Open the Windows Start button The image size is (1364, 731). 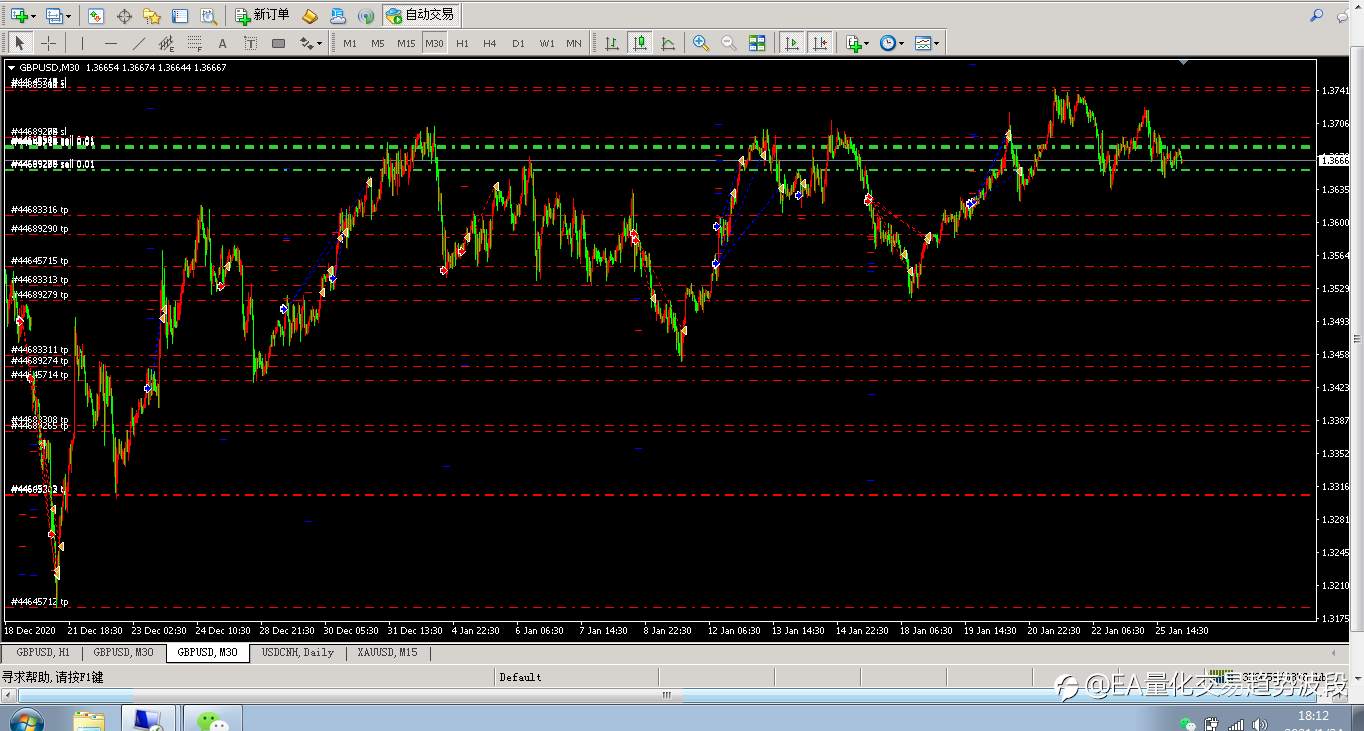click(26, 718)
